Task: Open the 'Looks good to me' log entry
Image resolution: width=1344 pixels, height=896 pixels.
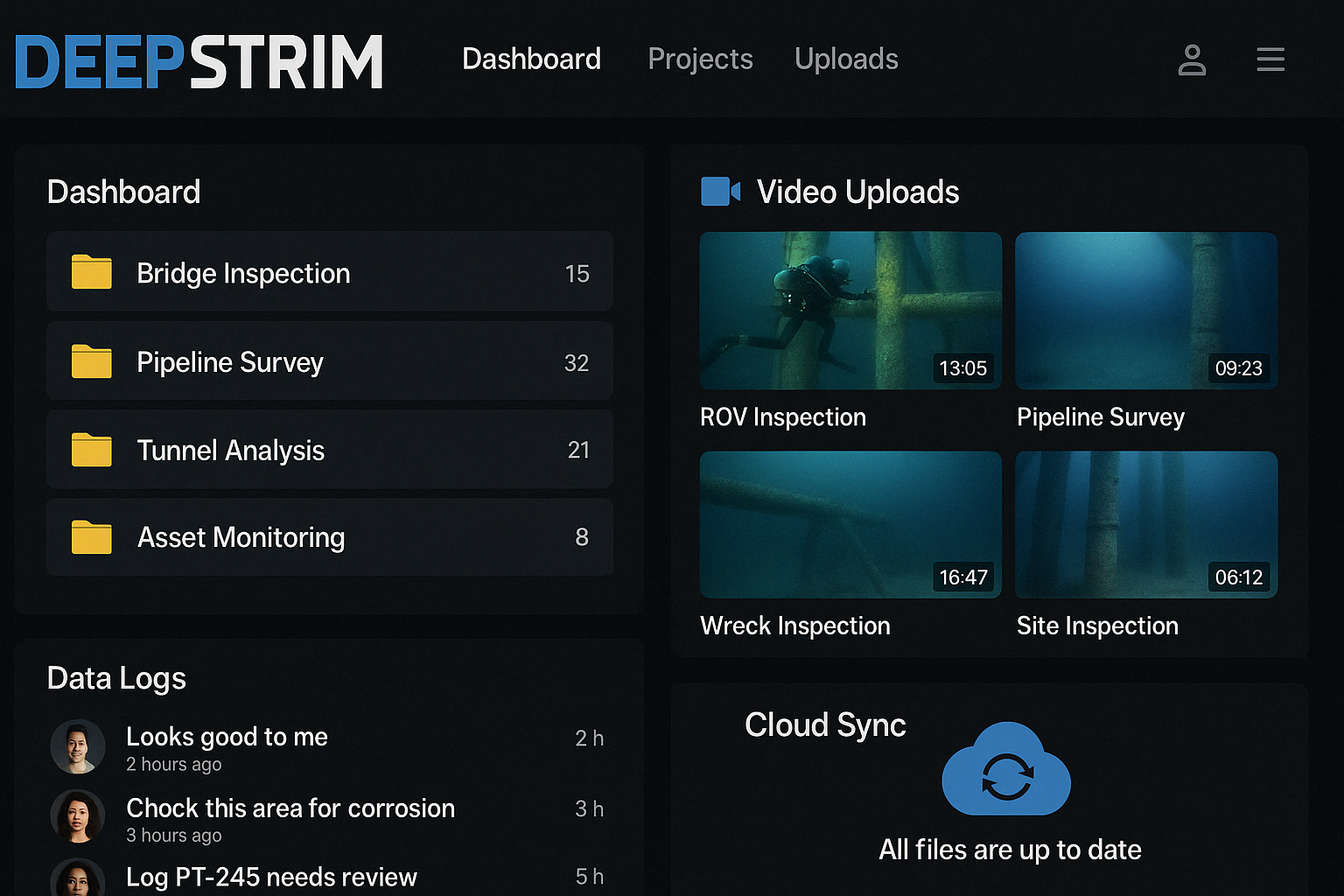Action: (227, 738)
